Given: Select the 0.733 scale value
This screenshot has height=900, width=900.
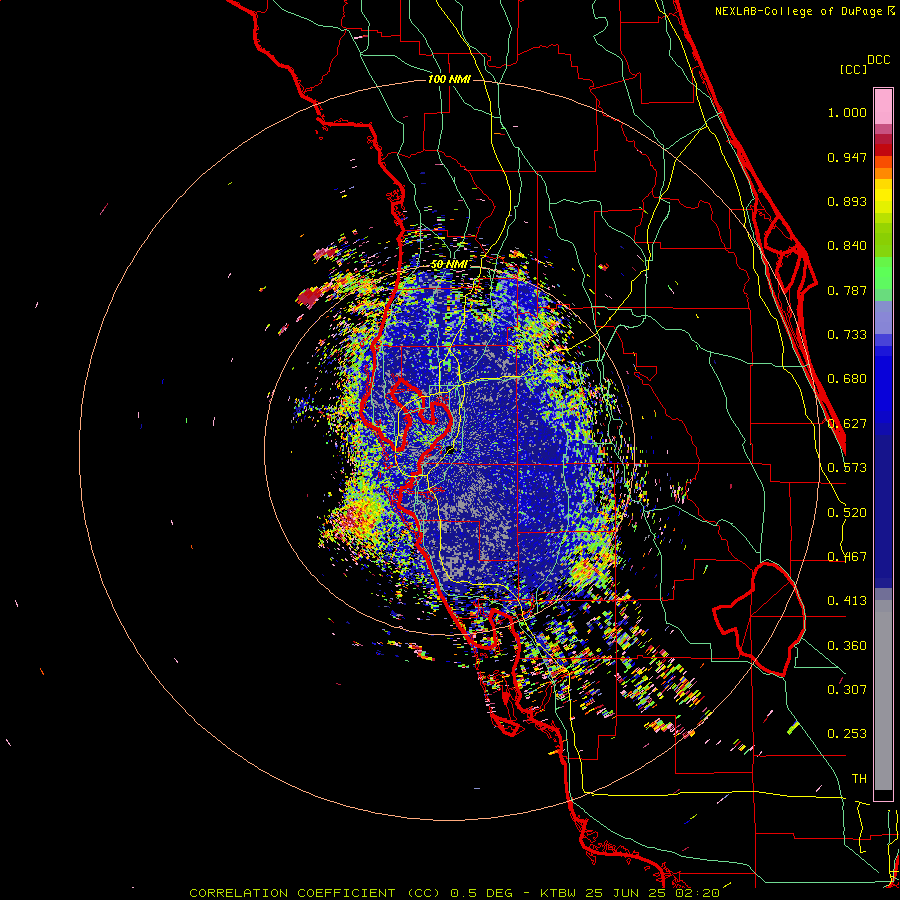Looking at the screenshot, I should point(847,335).
